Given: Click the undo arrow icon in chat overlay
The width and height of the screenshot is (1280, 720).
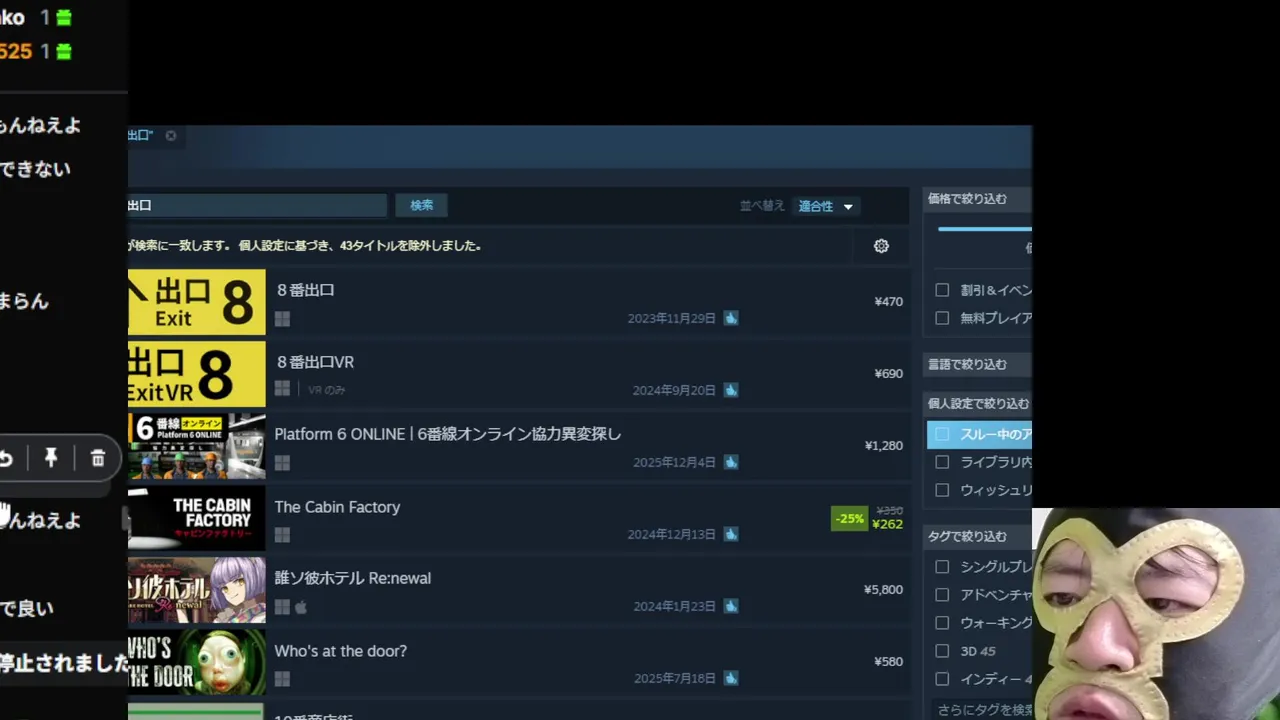Looking at the screenshot, I should point(6,458).
